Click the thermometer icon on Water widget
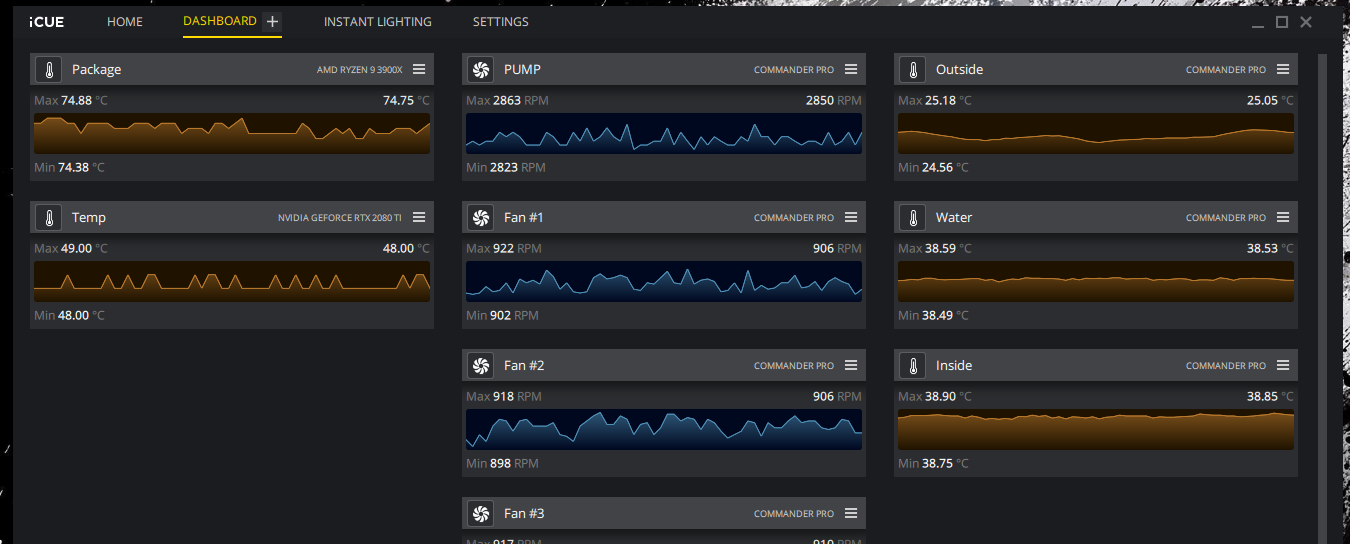Image resolution: width=1350 pixels, height=544 pixels. pos(912,217)
